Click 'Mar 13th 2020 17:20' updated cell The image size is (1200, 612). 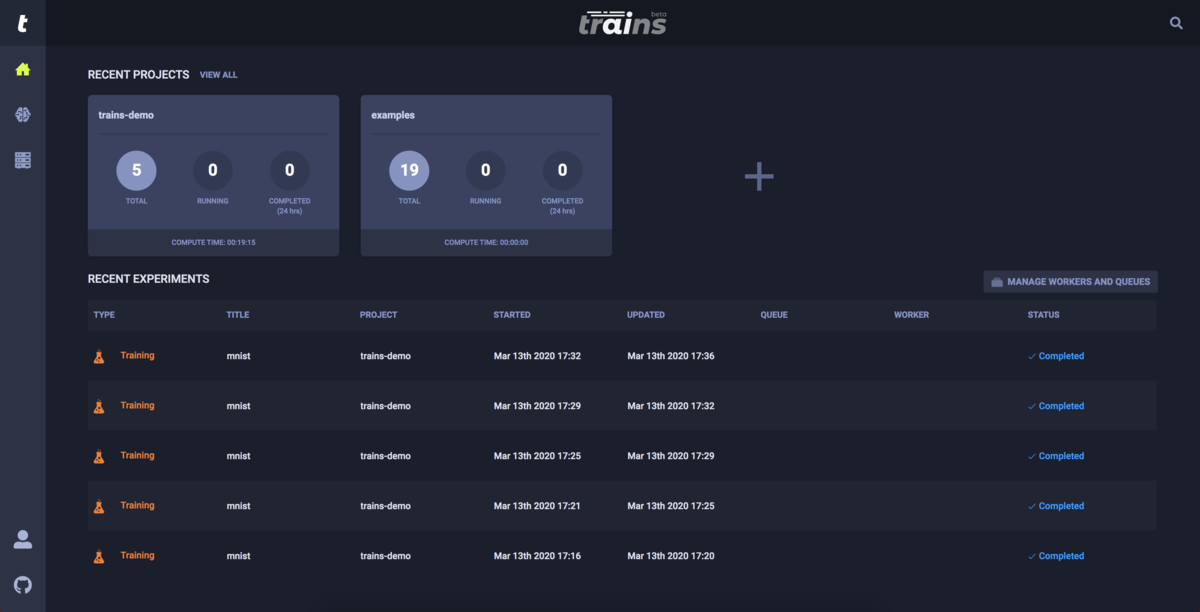tap(671, 556)
